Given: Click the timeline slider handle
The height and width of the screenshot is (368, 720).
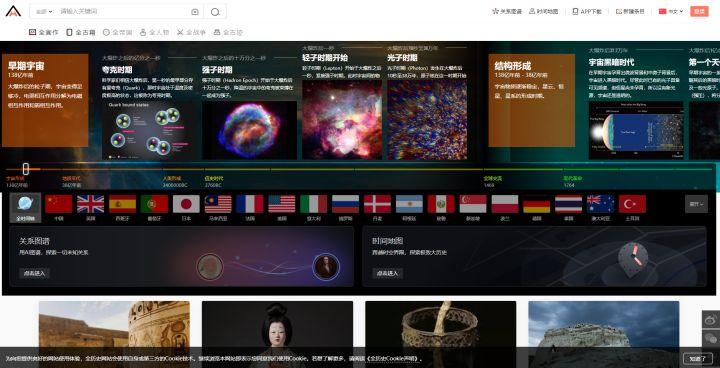Looking at the screenshot, I should (26, 169).
